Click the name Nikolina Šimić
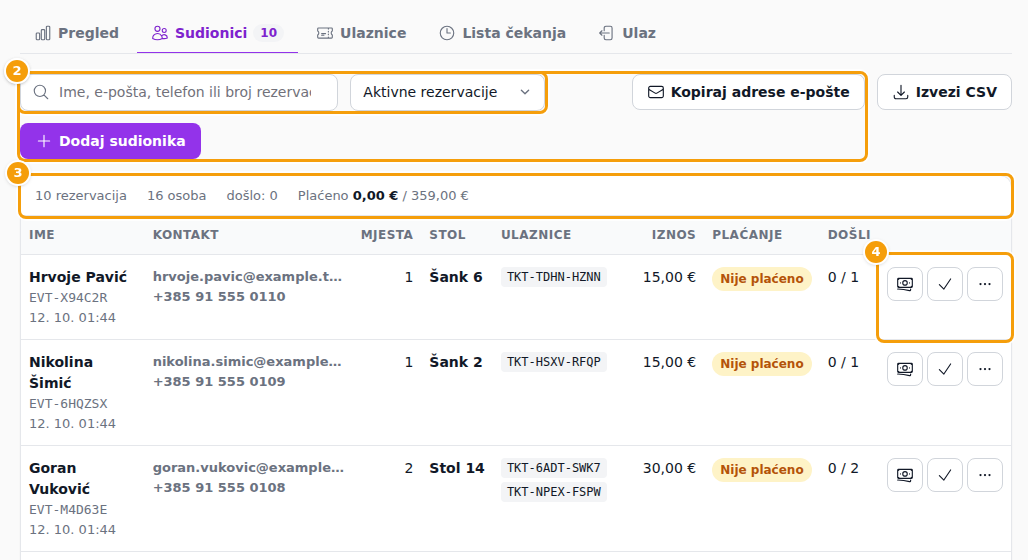 pos(61,372)
